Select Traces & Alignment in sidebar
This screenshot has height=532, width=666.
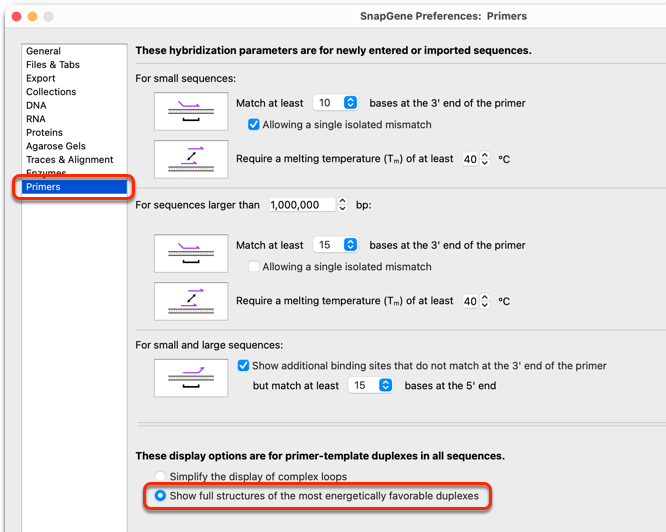coord(70,160)
